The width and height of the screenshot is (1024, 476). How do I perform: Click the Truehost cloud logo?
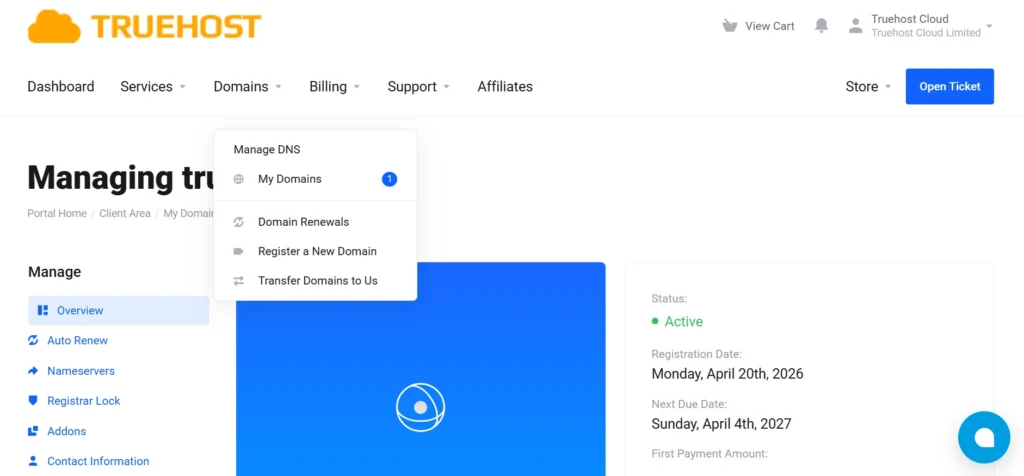[x=144, y=26]
